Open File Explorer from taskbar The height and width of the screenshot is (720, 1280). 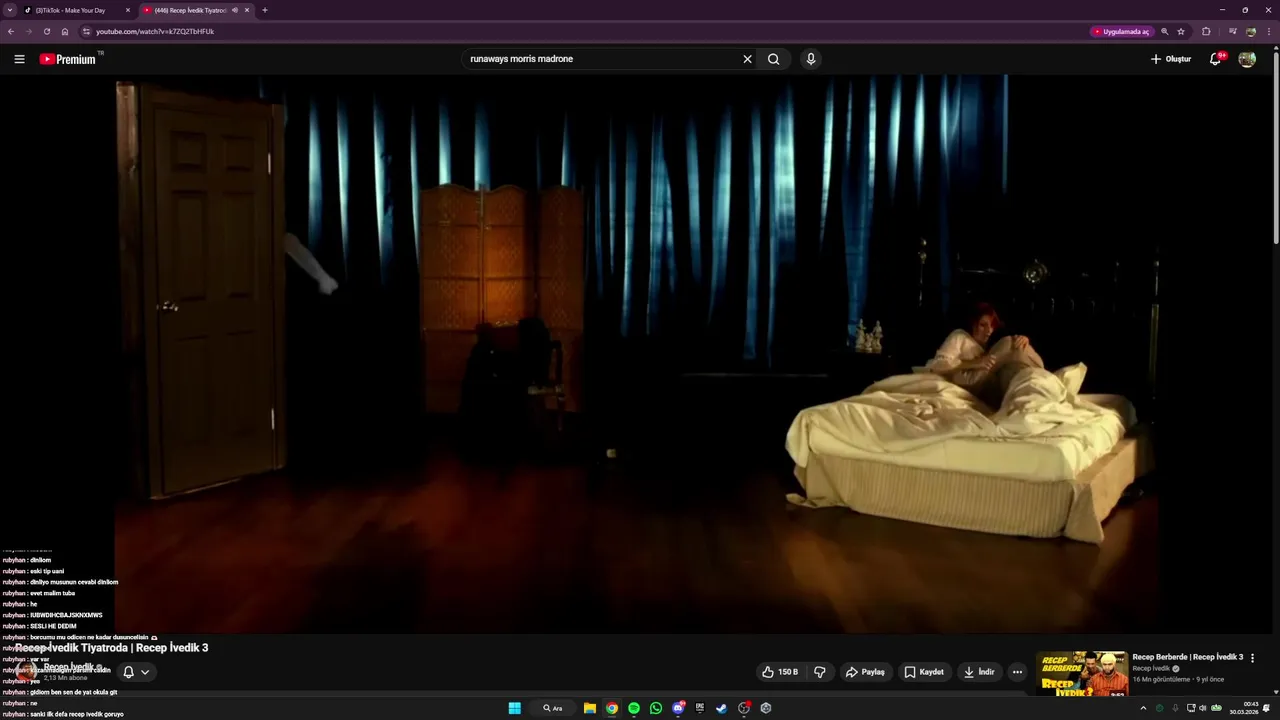[x=590, y=708]
